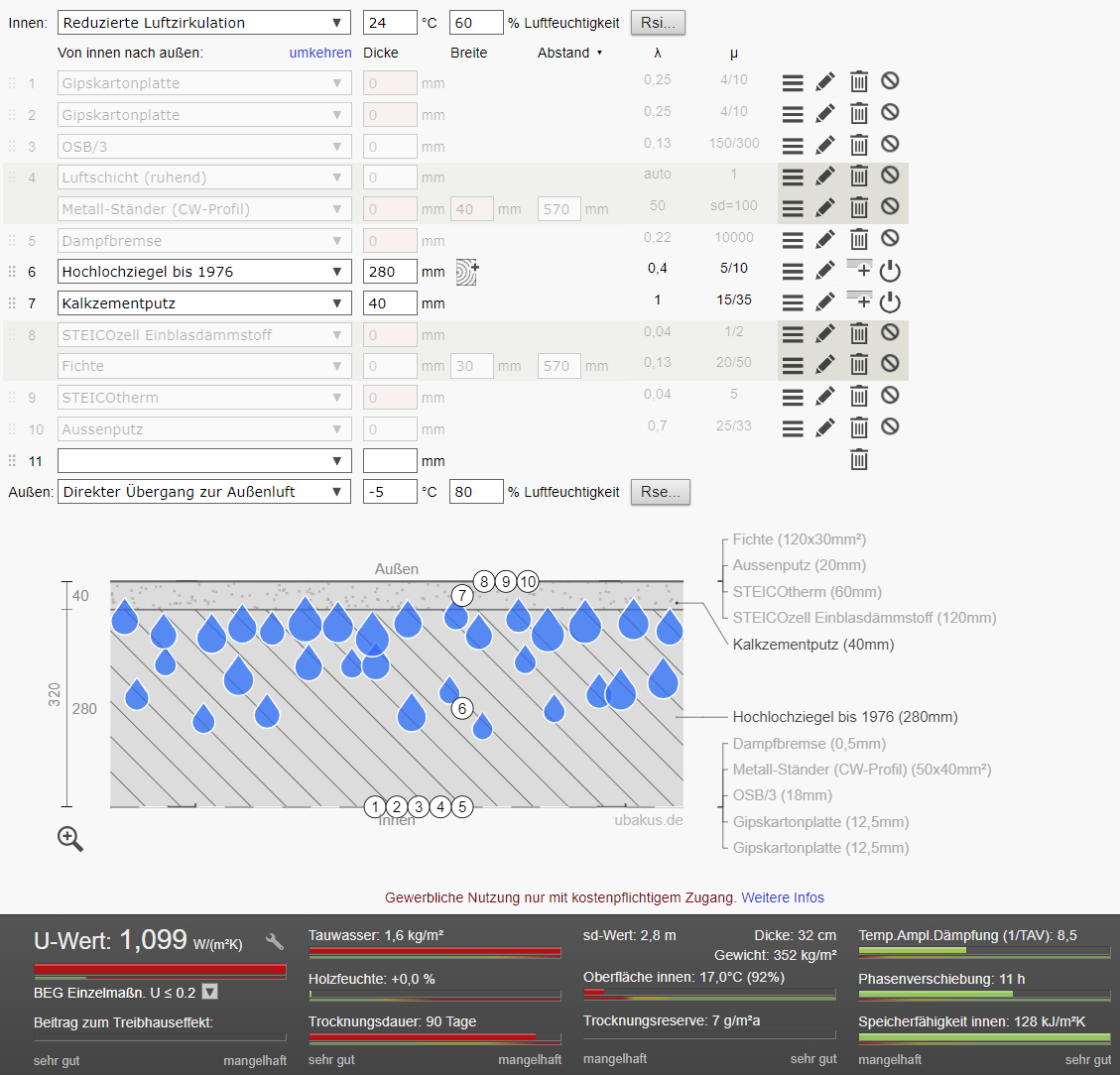This screenshot has width=1120, height=1075.
Task: Click the add-layer icon on Hochlochziegel row
Action: [859, 269]
